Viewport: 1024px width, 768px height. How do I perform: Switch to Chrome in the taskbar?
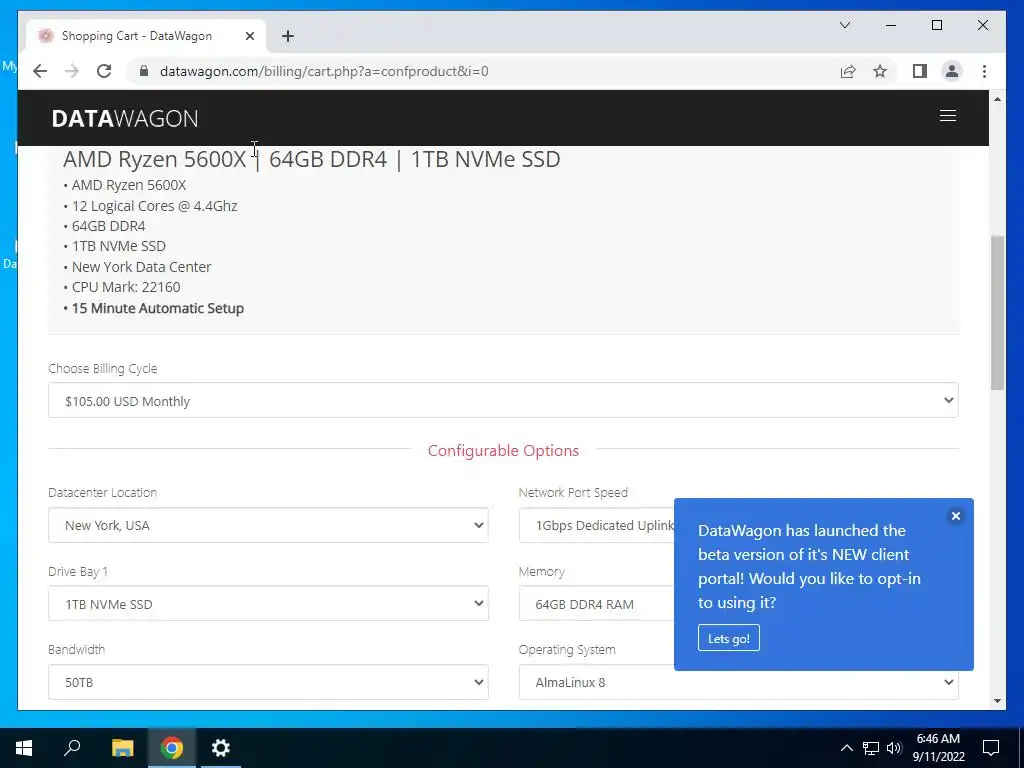click(x=172, y=748)
